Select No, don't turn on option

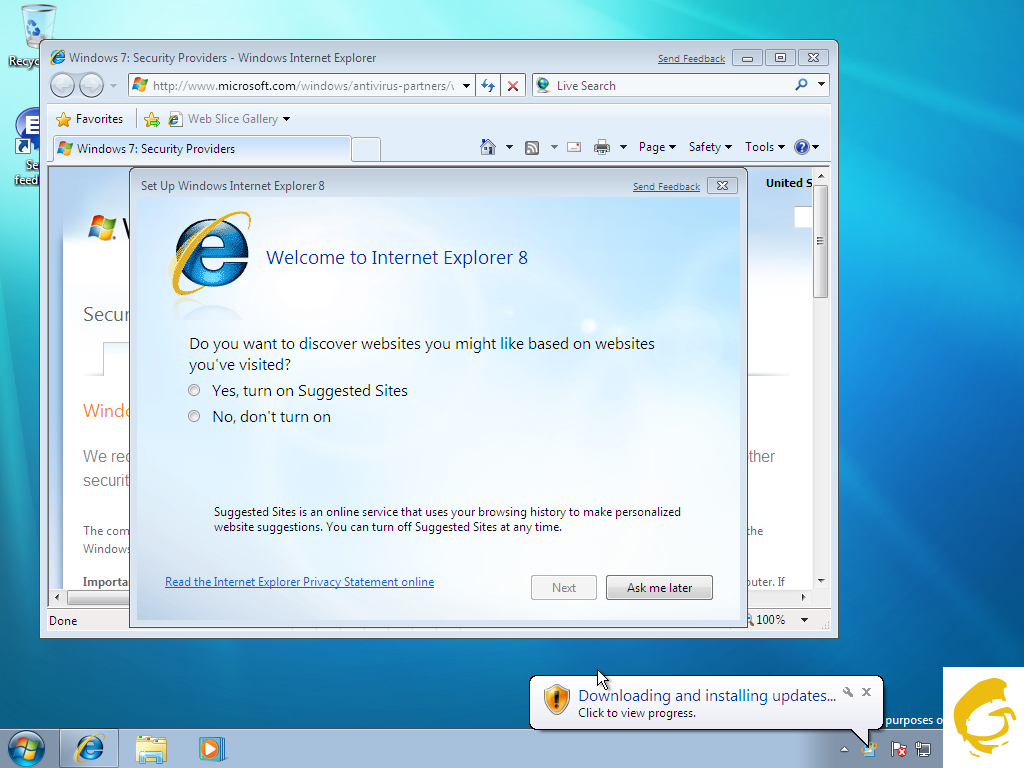click(x=195, y=417)
